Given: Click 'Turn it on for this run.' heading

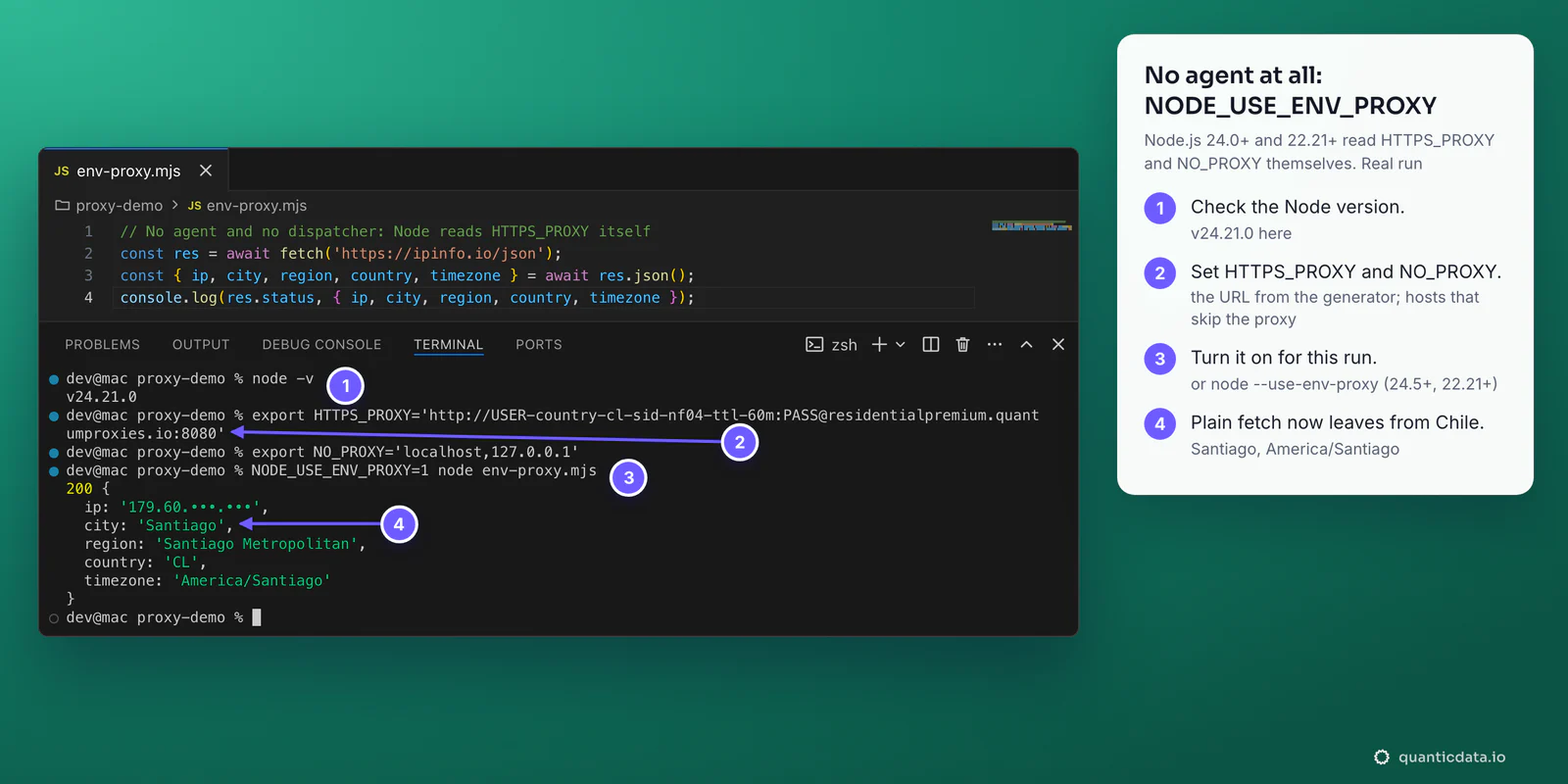Looking at the screenshot, I should coord(1284,358).
